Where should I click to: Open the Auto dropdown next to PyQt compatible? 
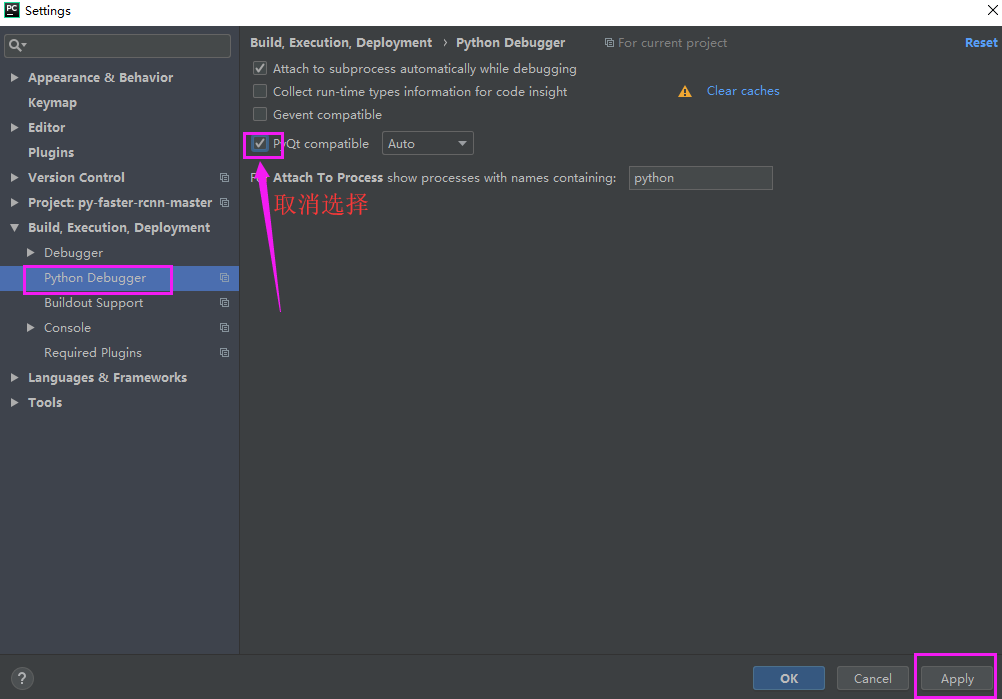tap(427, 142)
